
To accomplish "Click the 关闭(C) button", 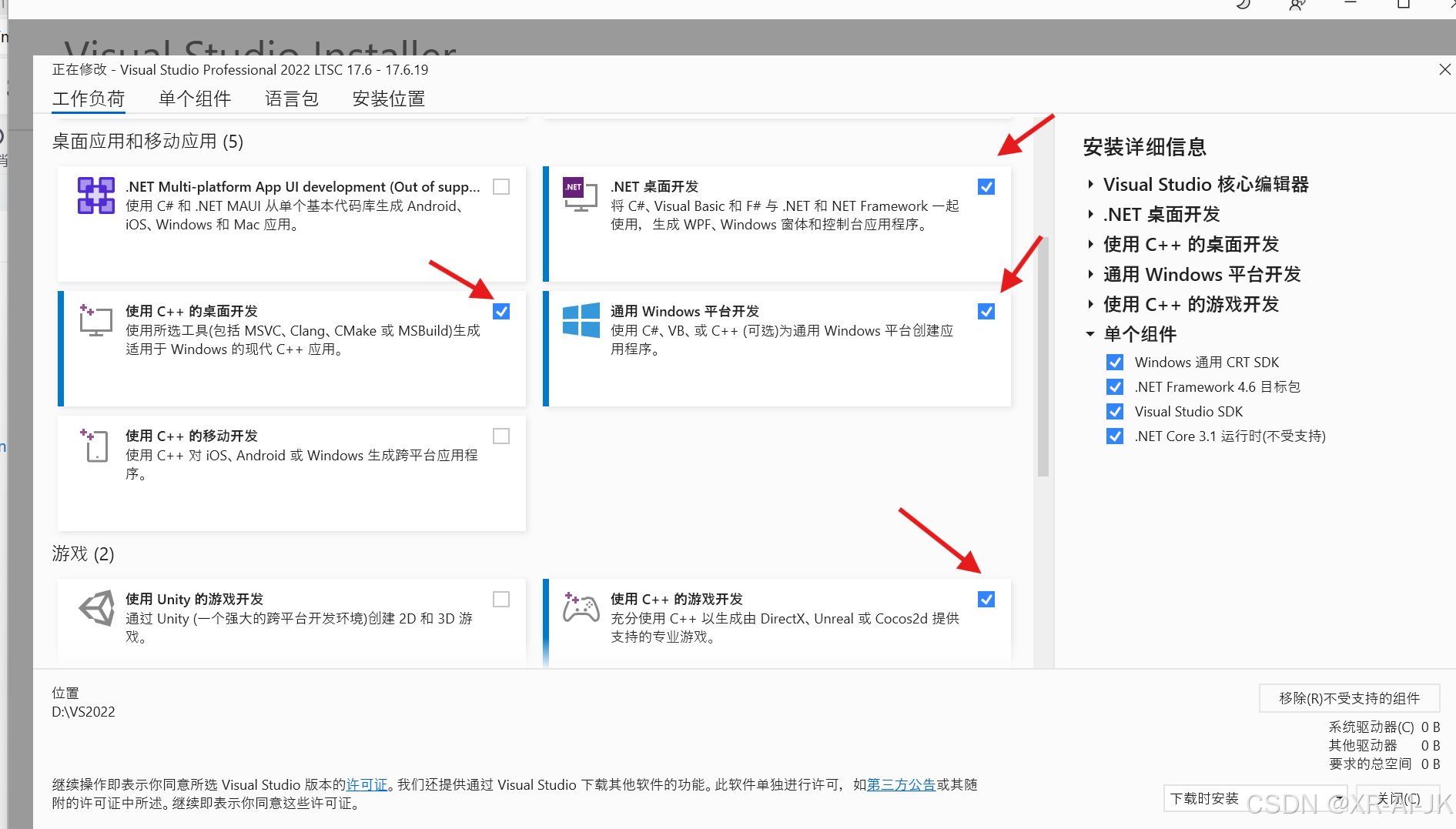I will coord(1398,798).
